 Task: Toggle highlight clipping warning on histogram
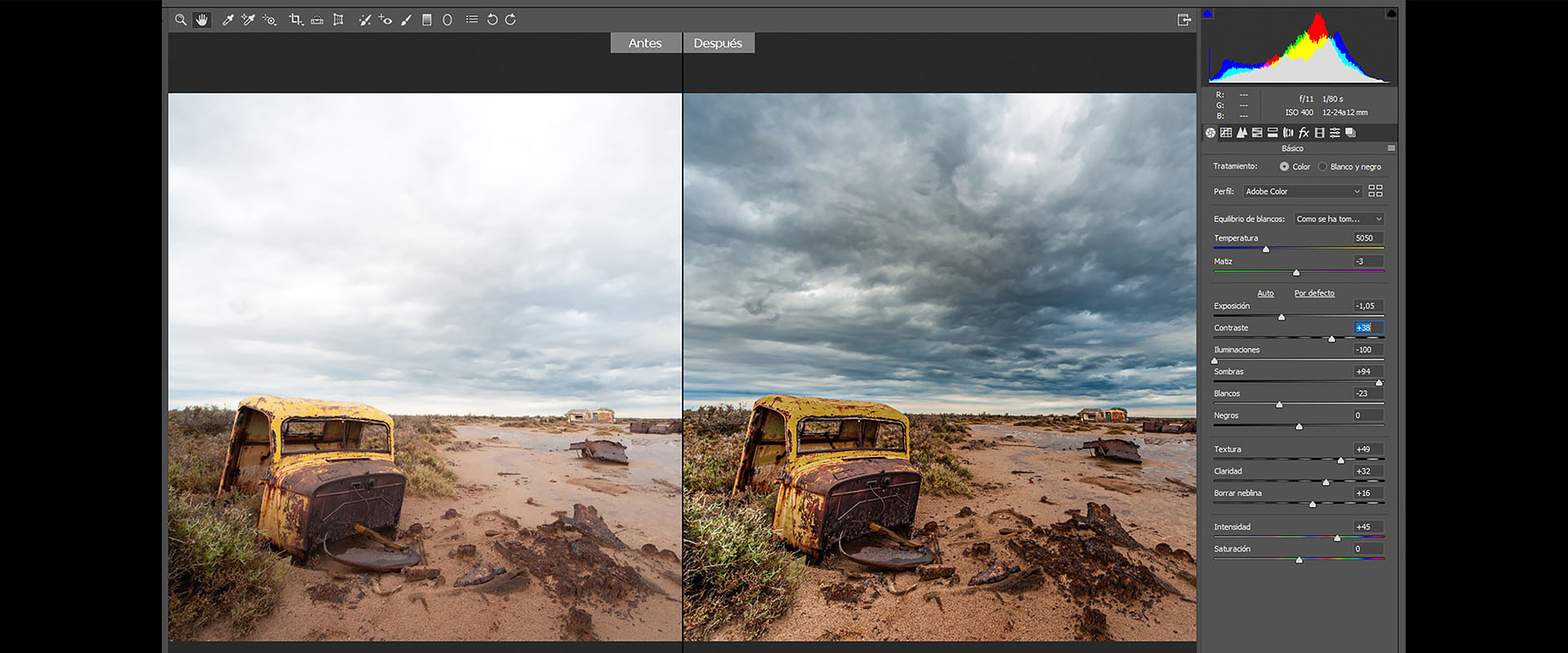[1391, 13]
